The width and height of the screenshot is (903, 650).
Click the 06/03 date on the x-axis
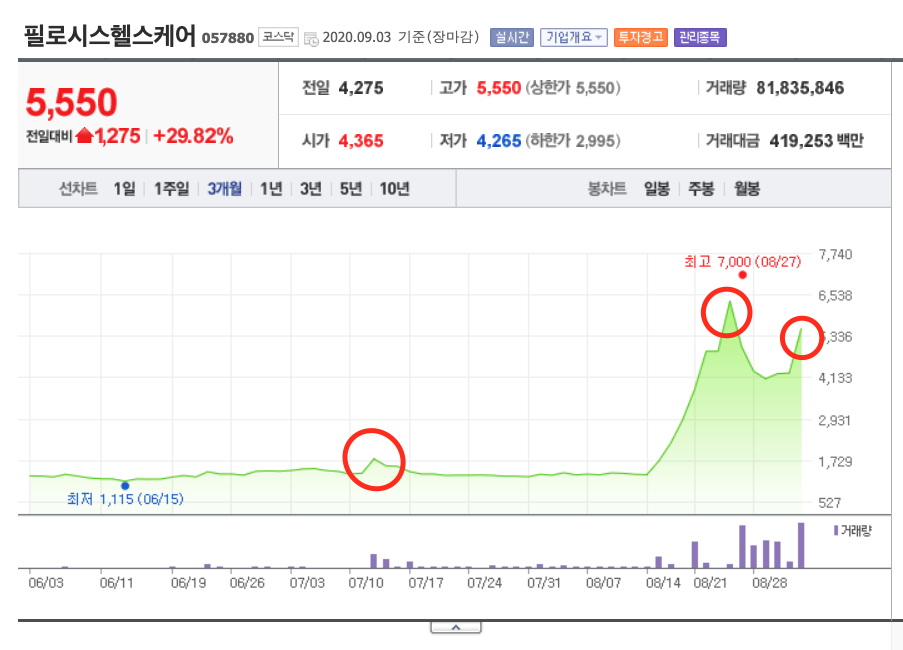[x=46, y=583]
